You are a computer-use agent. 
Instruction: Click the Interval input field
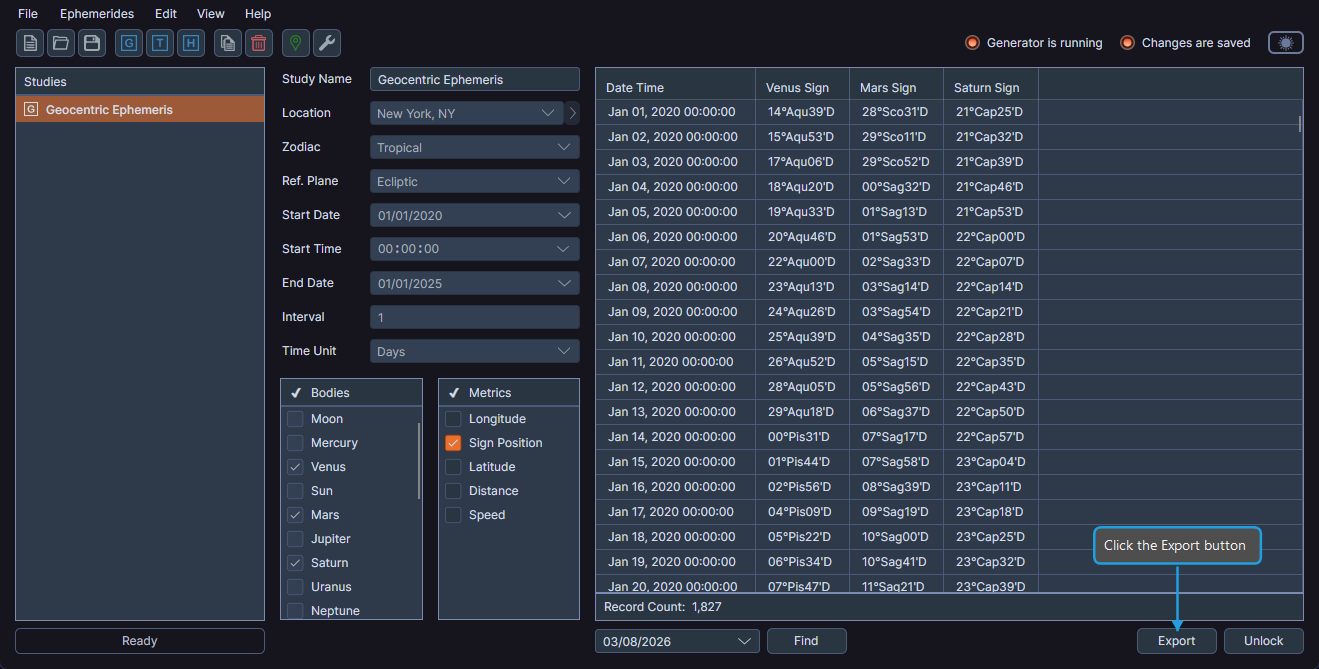[474, 316]
